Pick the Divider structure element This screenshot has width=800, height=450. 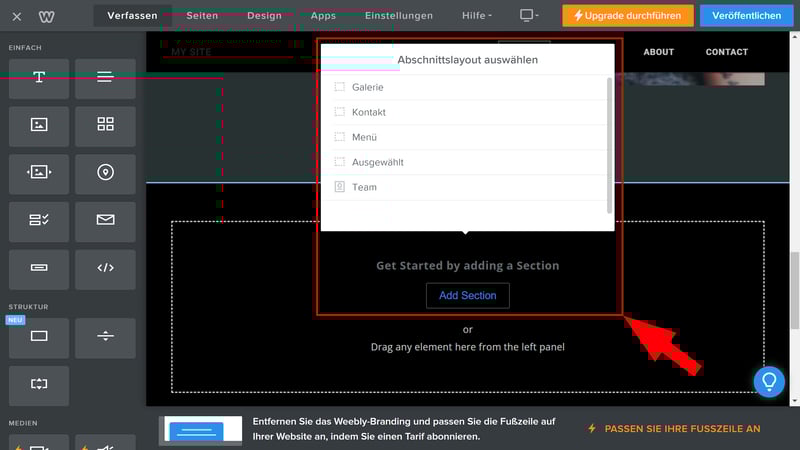(105, 337)
